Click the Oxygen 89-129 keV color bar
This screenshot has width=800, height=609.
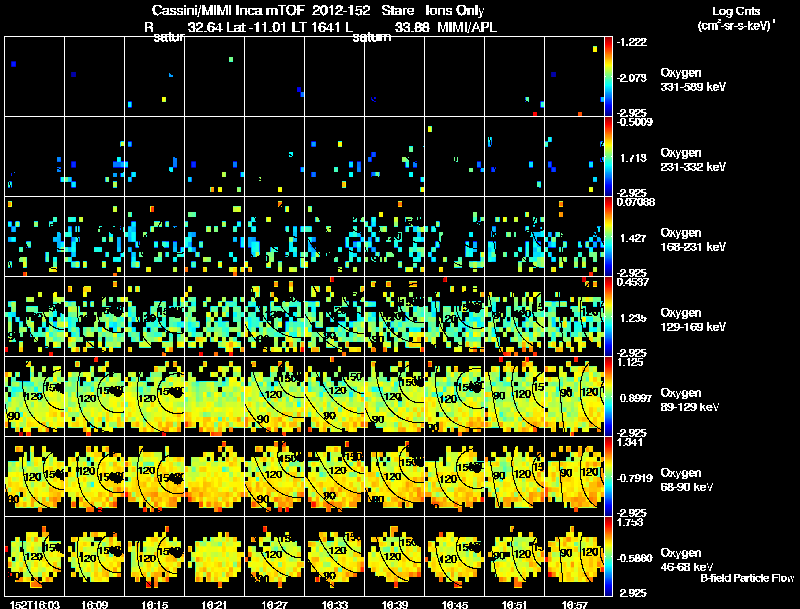coord(608,397)
